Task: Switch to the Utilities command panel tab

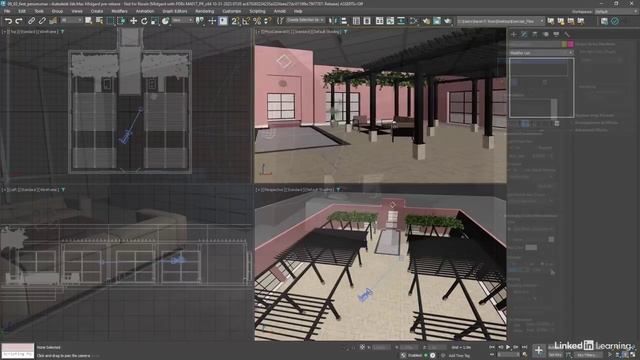Action: [x=567, y=34]
